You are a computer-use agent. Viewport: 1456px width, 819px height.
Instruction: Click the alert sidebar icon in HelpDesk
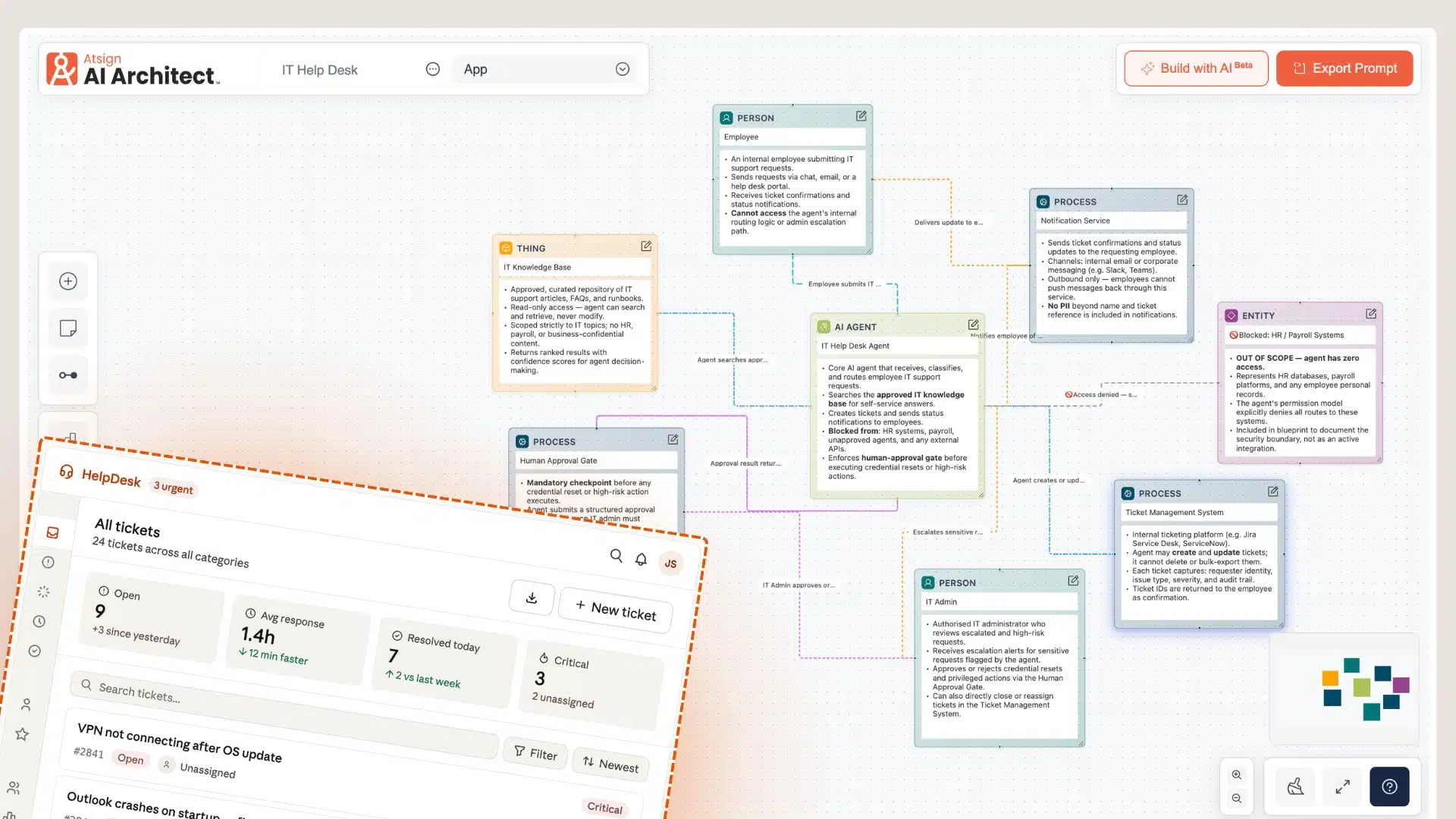click(48, 562)
